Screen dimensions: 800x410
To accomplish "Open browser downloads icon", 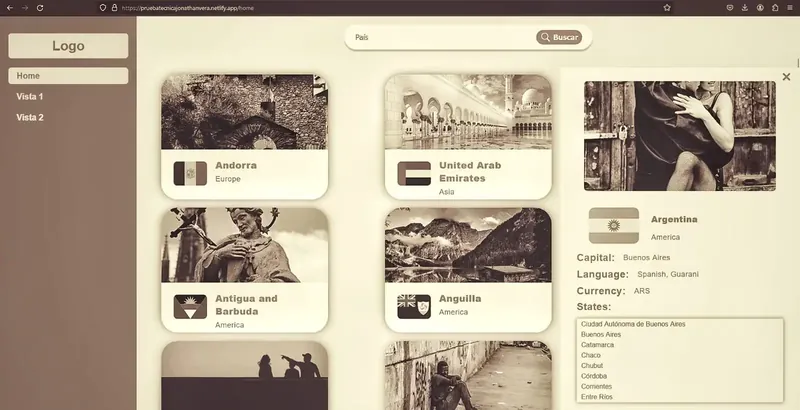I will 745,8.
